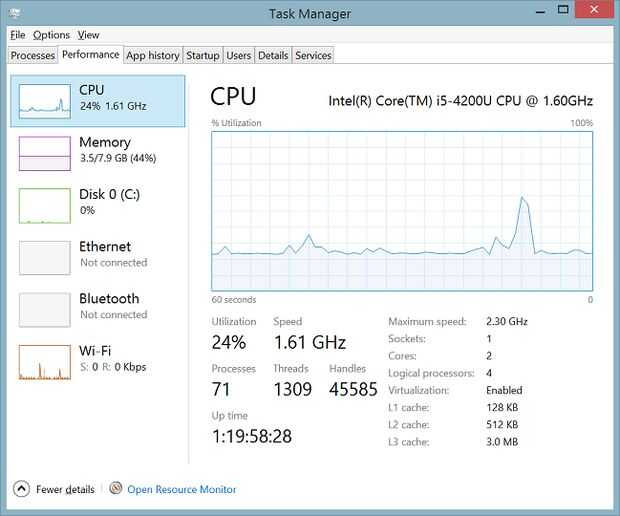The image size is (620, 516).
Task: Open the View menu
Action: (x=88, y=35)
